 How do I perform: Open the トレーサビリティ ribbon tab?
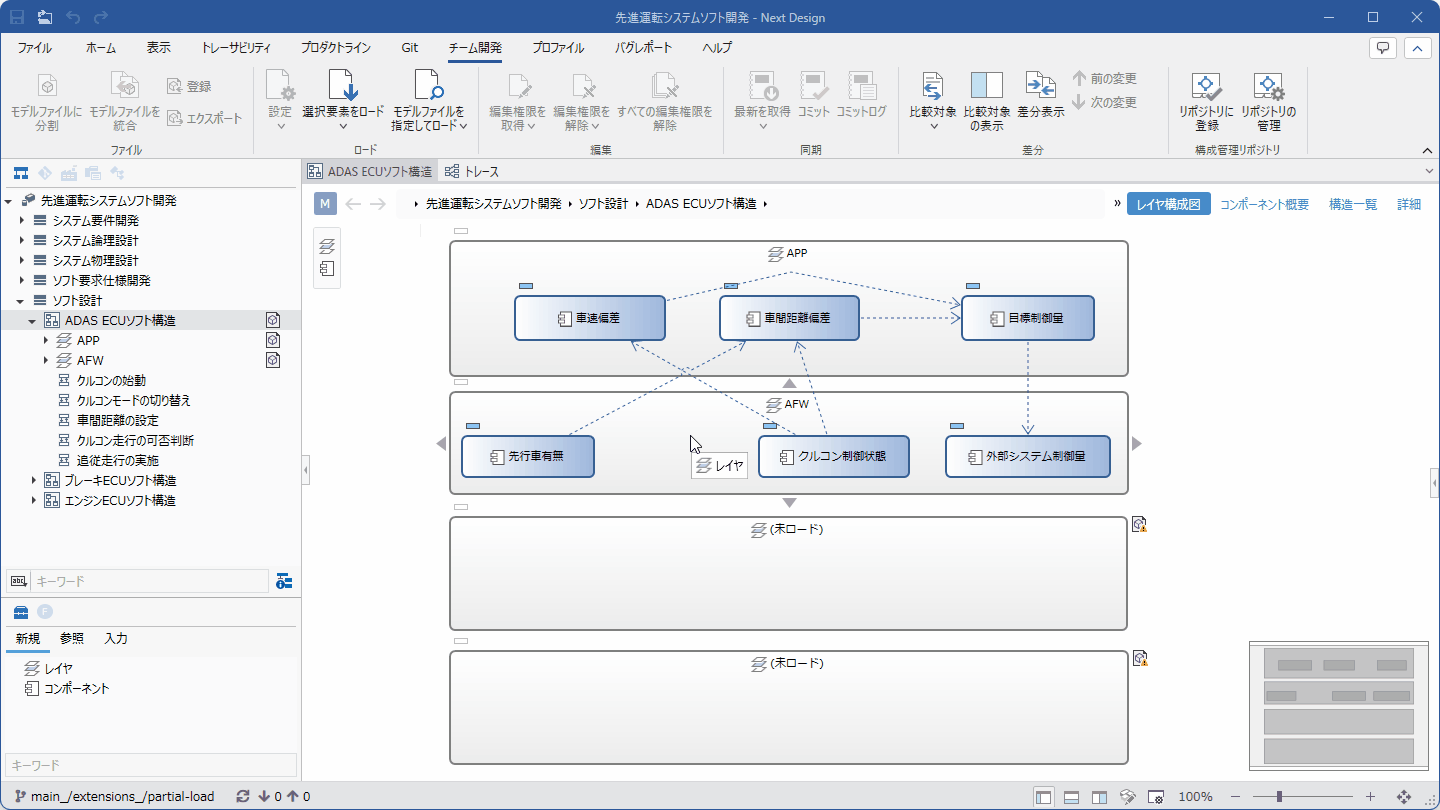pos(236,48)
